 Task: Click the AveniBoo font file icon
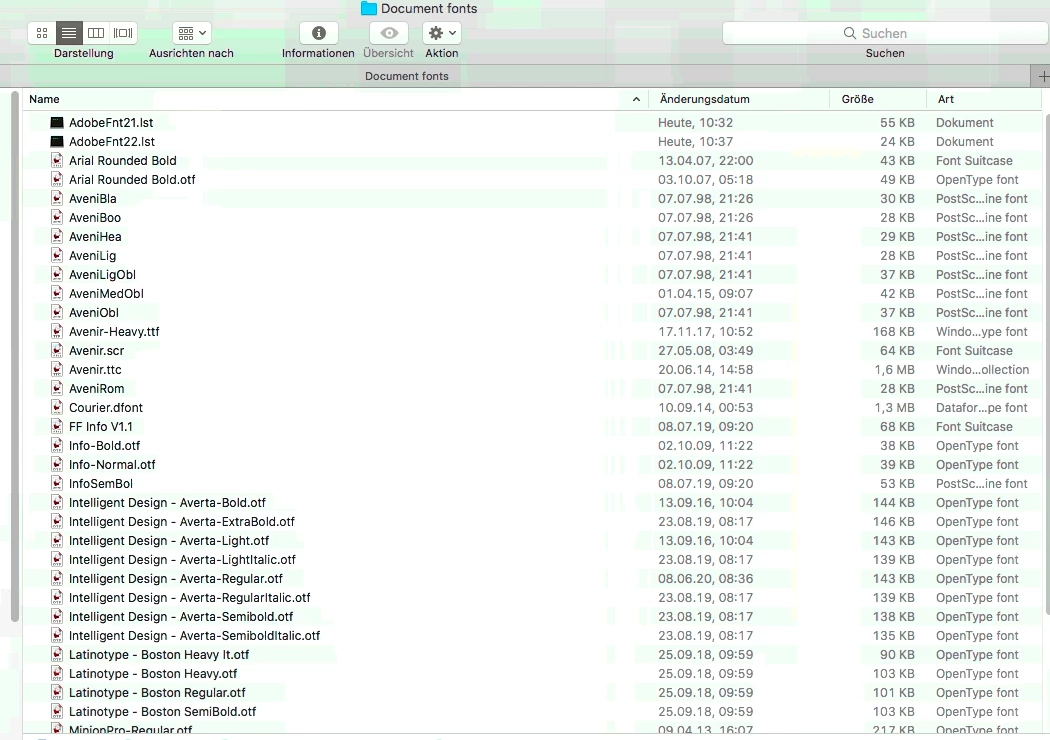coord(57,218)
